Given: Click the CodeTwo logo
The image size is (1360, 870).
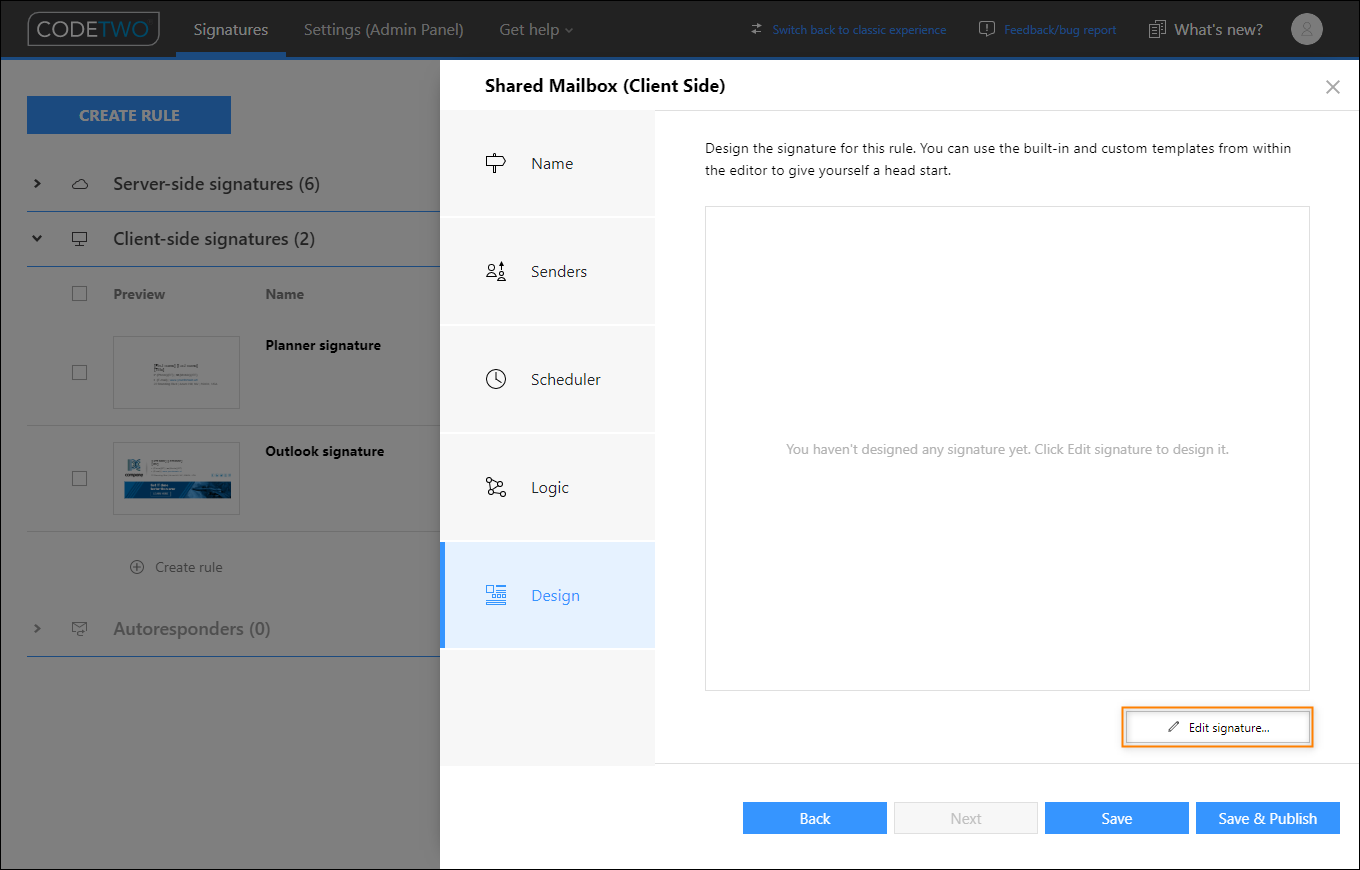Looking at the screenshot, I should click(x=93, y=29).
